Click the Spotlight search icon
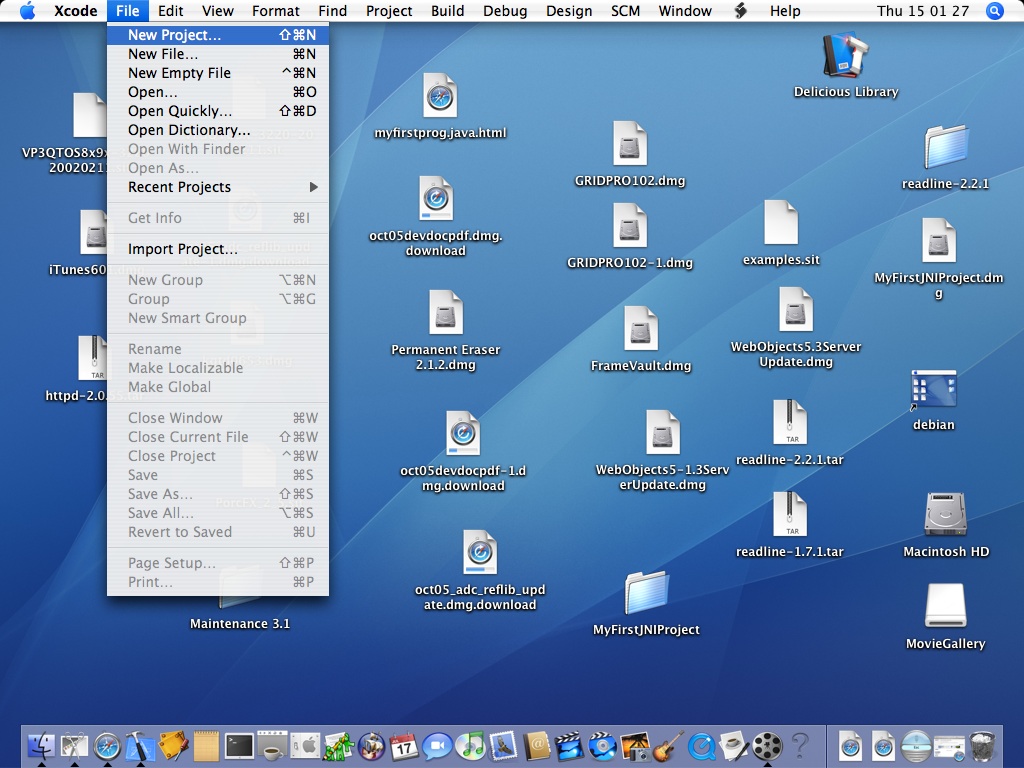The height and width of the screenshot is (768, 1024). point(994,11)
